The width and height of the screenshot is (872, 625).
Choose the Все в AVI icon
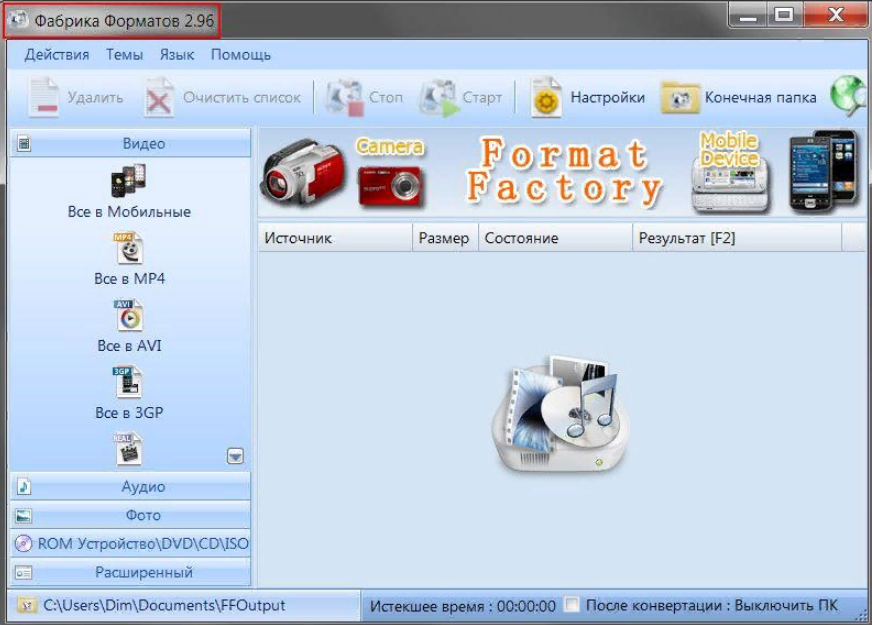[129, 315]
